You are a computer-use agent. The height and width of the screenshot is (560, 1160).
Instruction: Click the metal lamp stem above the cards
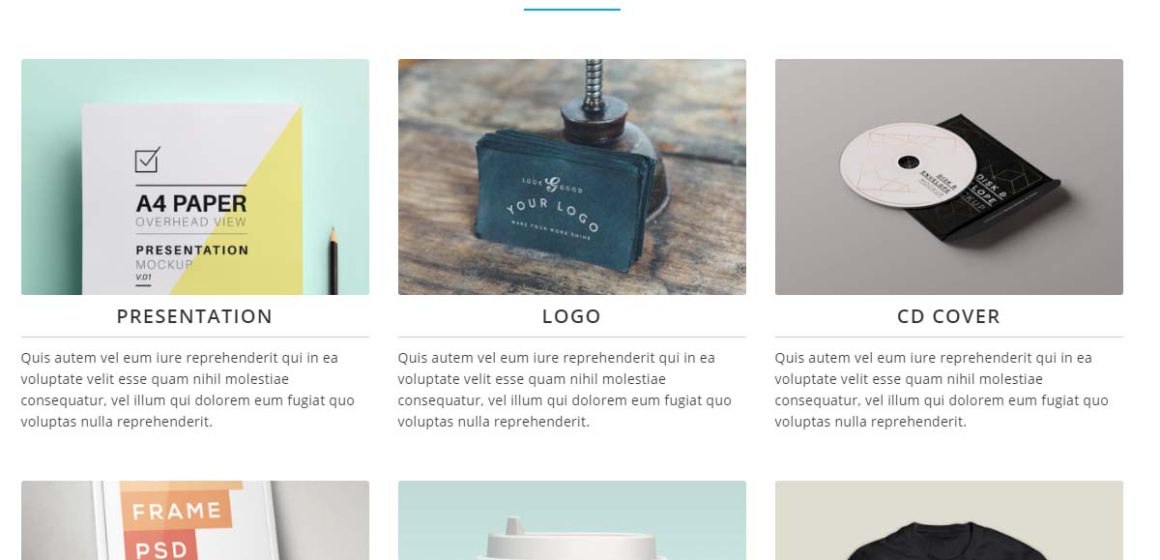tap(594, 85)
